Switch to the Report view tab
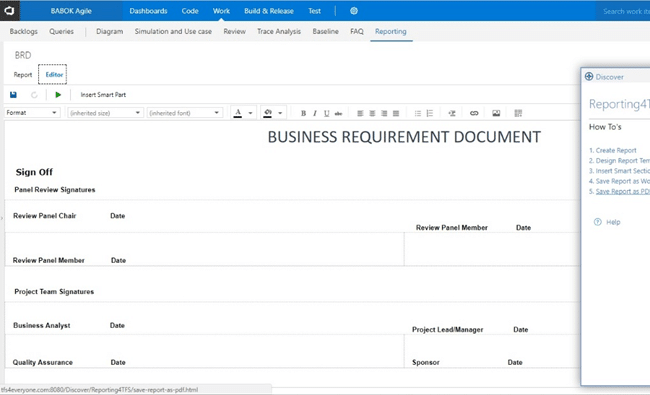Viewport: 650px width, 395px height. [x=23, y=75]
